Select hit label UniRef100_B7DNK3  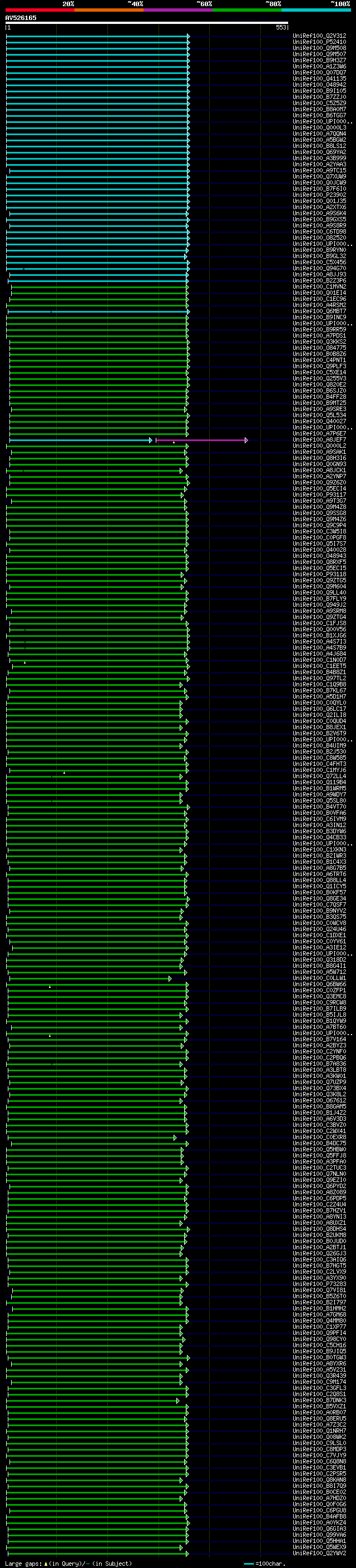pos(319,1400)
